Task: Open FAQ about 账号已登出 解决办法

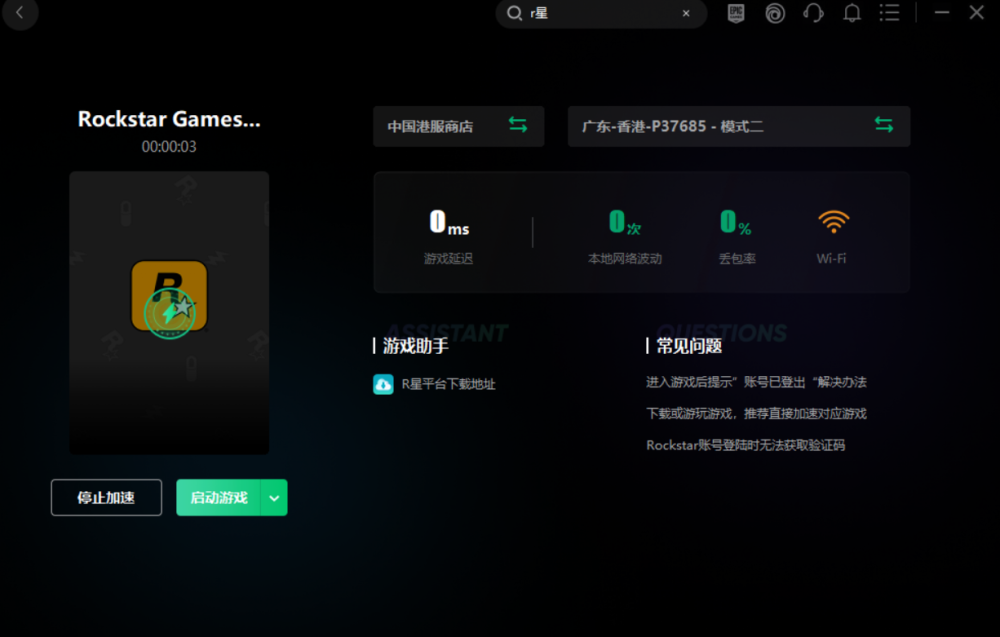Action: tap(756, 382)
